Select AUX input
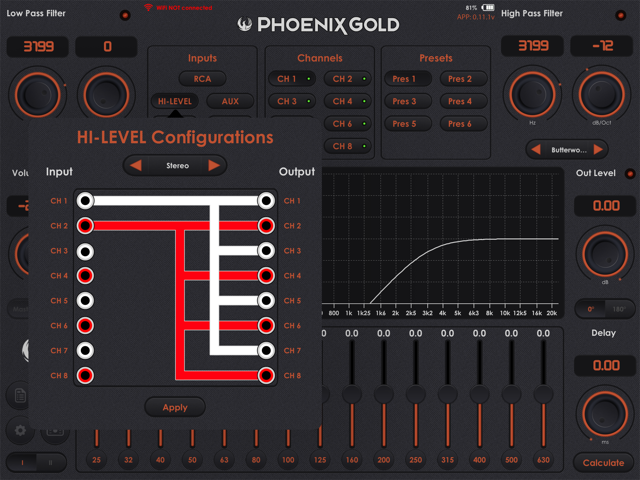 coord(230,101)
